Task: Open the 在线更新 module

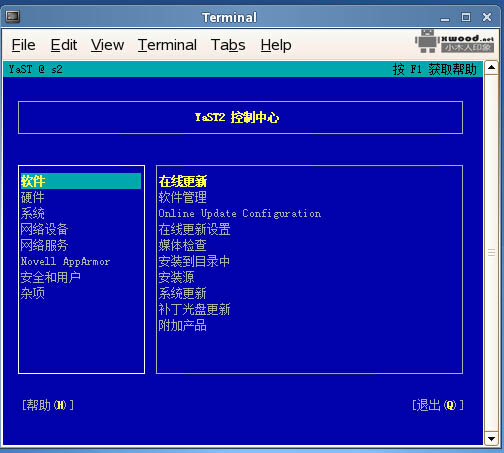Action: (x=183, y=181)
